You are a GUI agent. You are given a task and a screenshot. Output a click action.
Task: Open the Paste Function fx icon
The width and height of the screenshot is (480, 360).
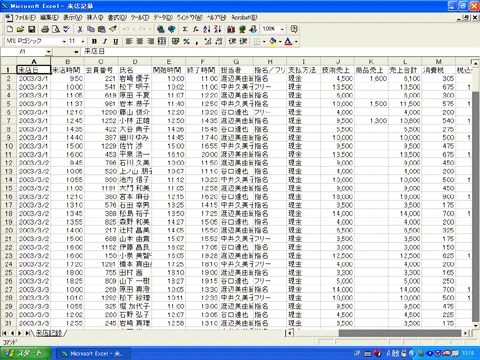(x=196, y=29)
